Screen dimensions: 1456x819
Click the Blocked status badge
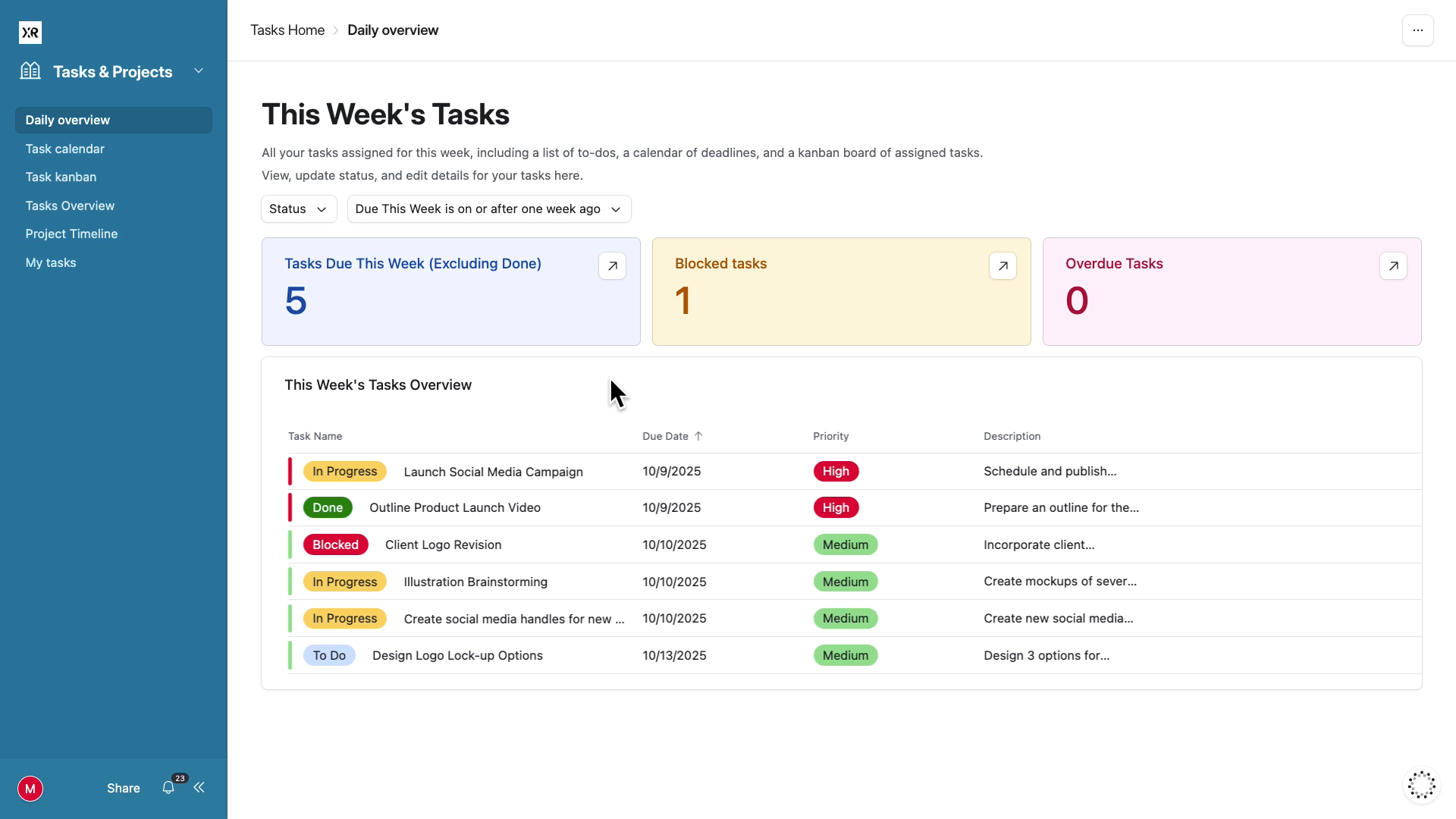tap(335, 544)
